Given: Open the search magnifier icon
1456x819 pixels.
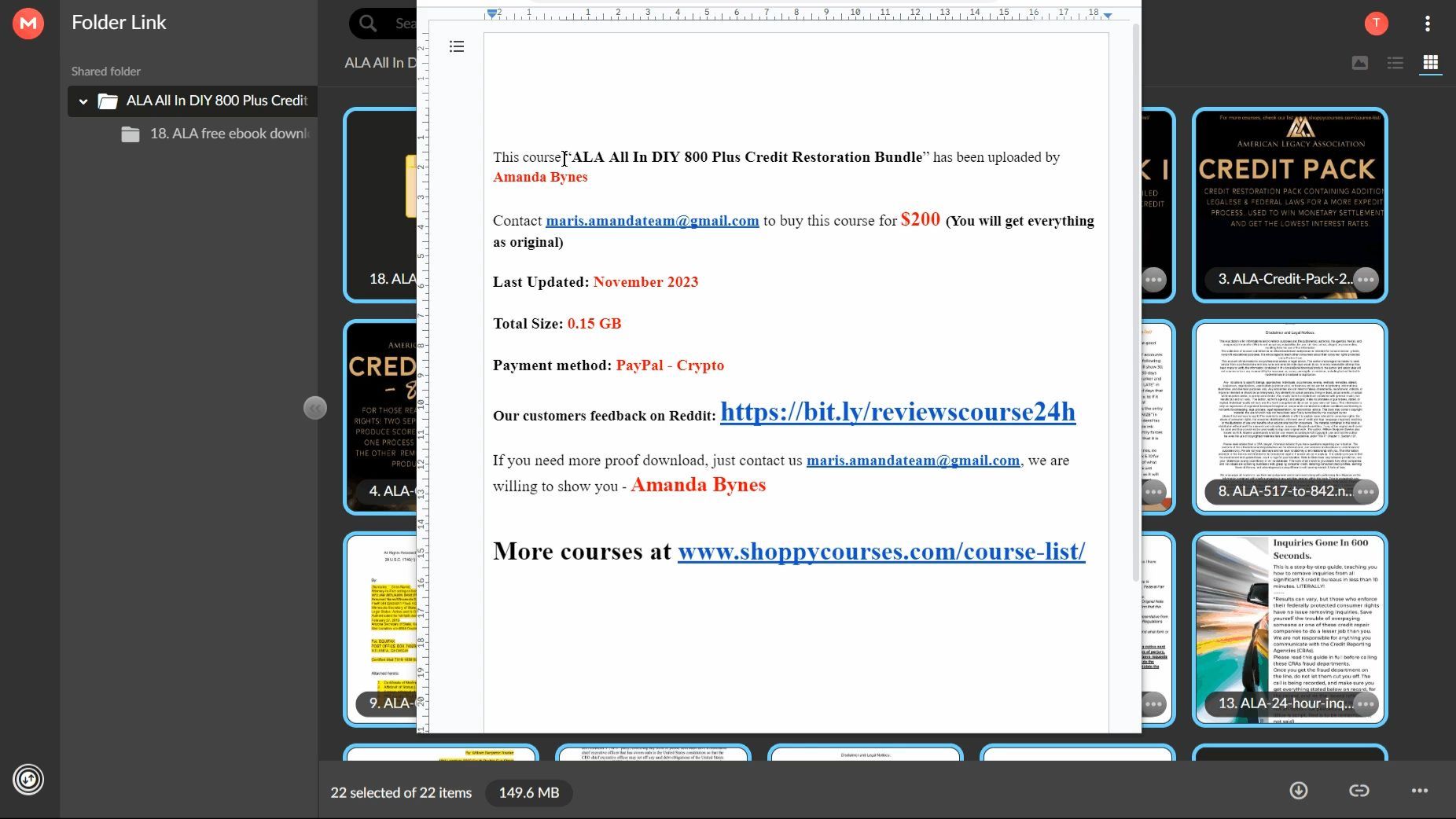Looking at the screenshot, I should point(368,24).
